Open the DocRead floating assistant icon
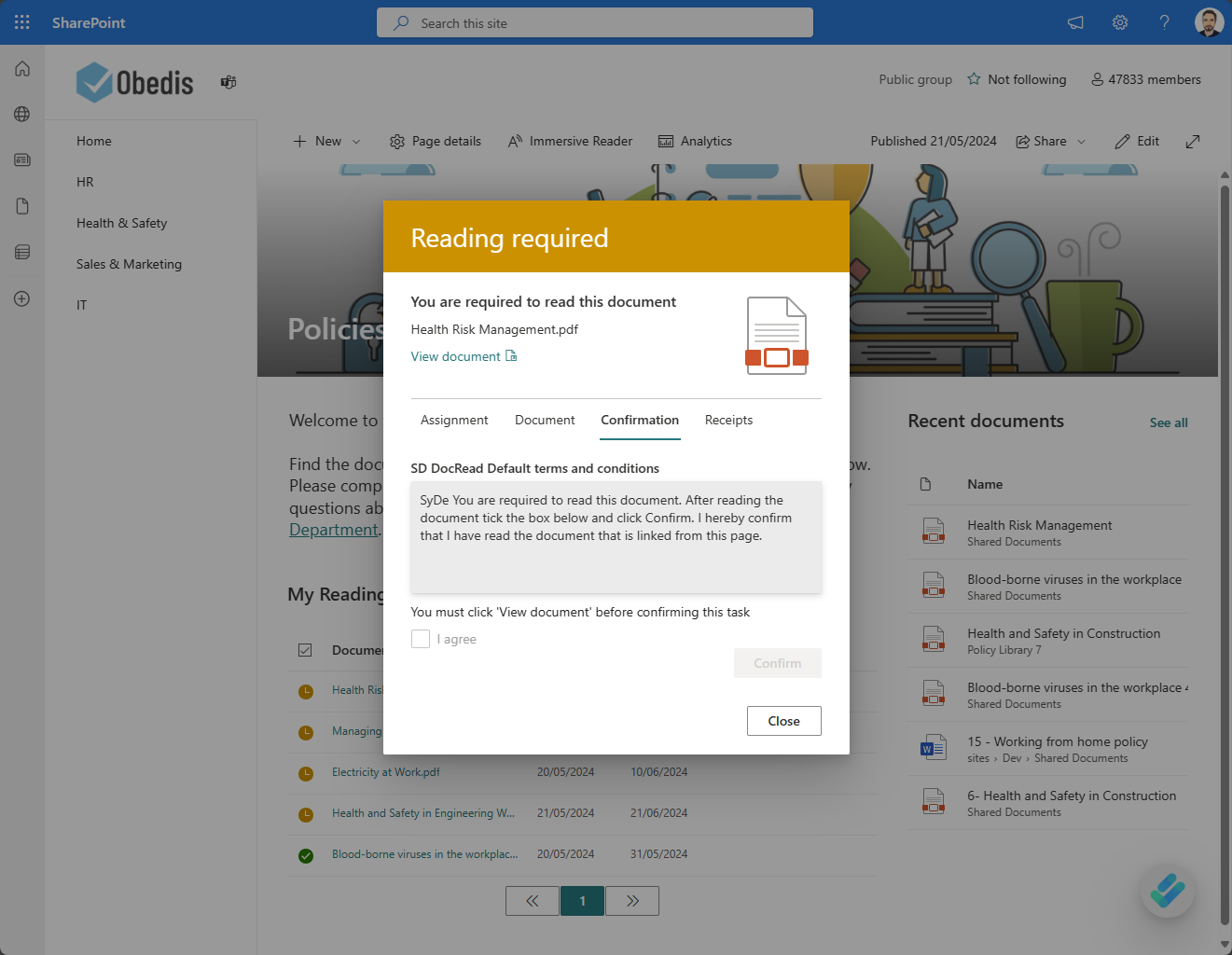The image size is (1232, 955). 1167,891
